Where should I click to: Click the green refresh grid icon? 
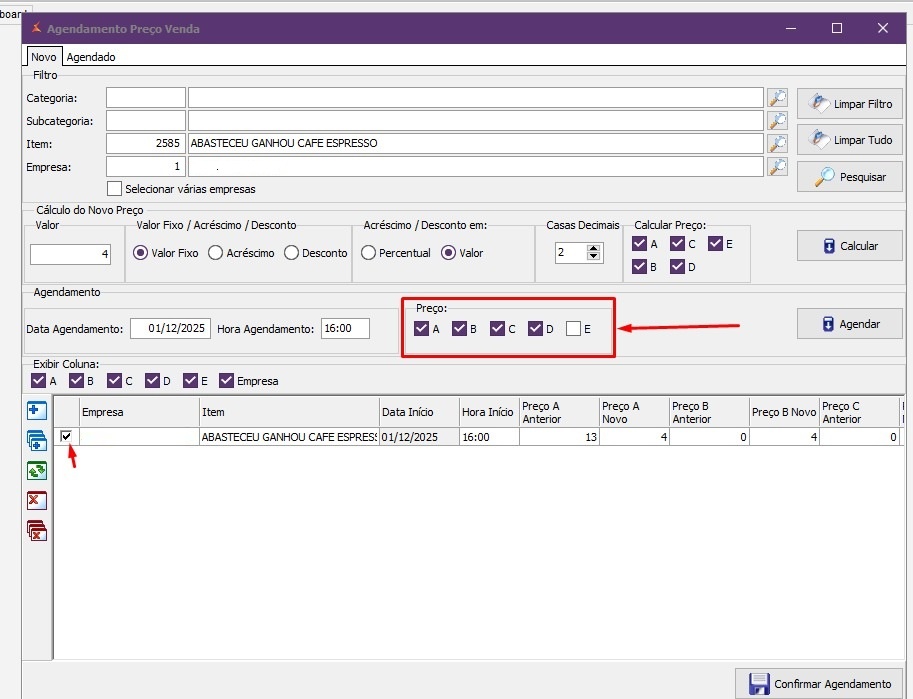click(x=37, y=471)
